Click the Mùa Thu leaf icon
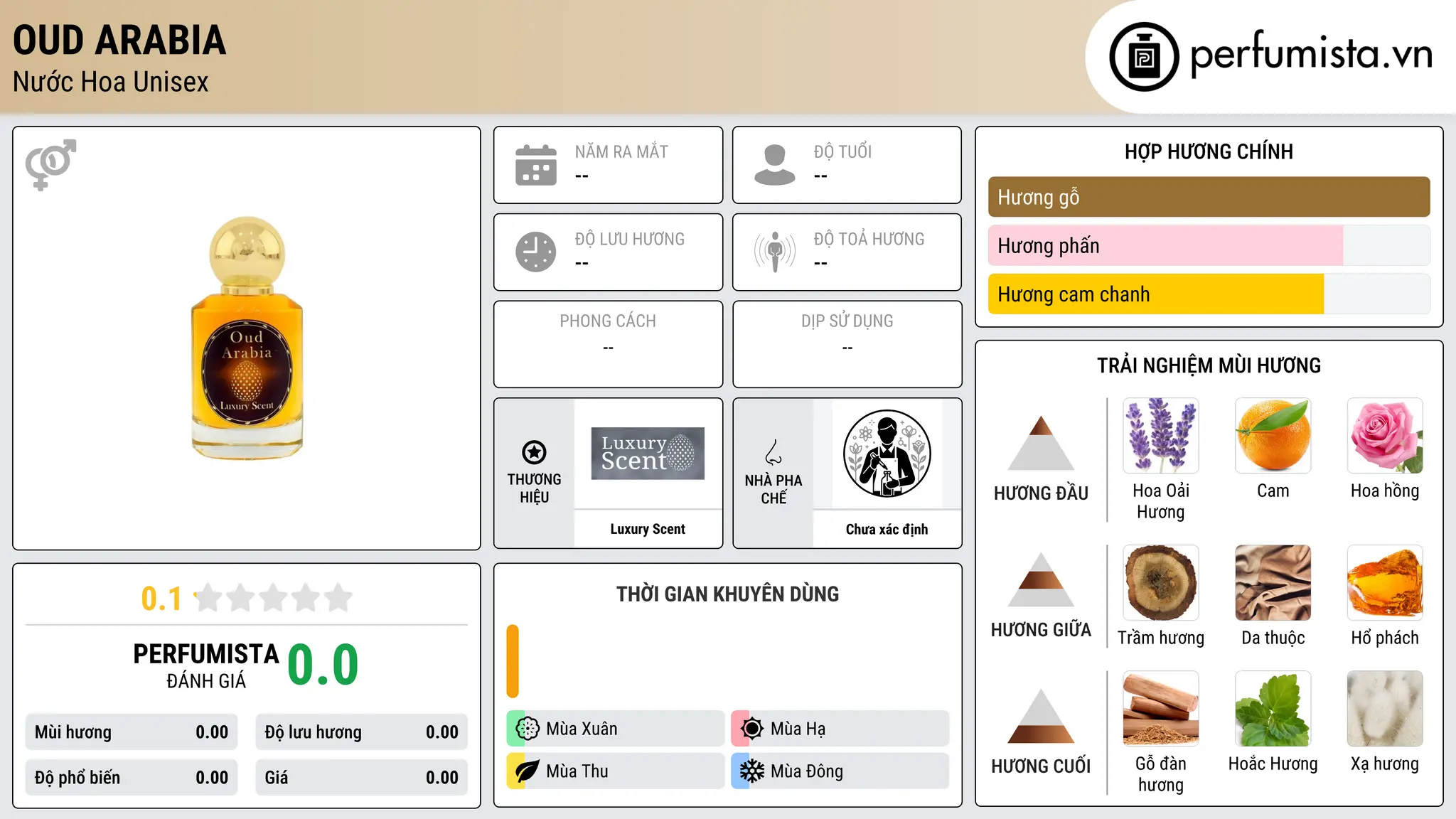This screenshot has height=819, width=1456. click(x=528, y=771)
